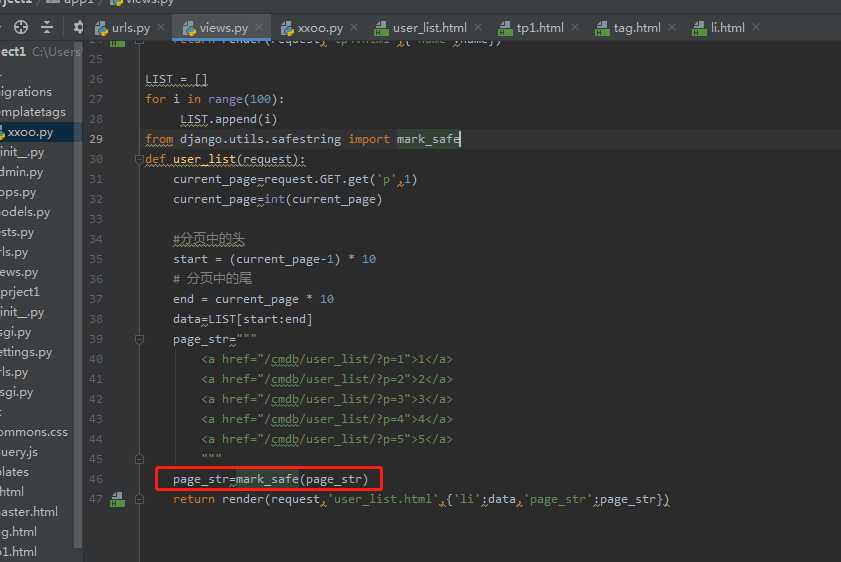Click the project panel vertical scrollbar

click(78, 295)
